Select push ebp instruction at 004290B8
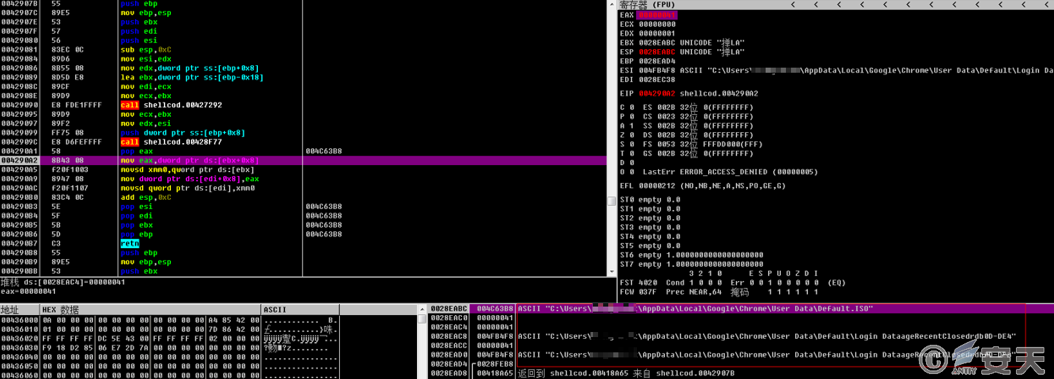The width and height of the screenshot is (1054, 379). [139, 253]
